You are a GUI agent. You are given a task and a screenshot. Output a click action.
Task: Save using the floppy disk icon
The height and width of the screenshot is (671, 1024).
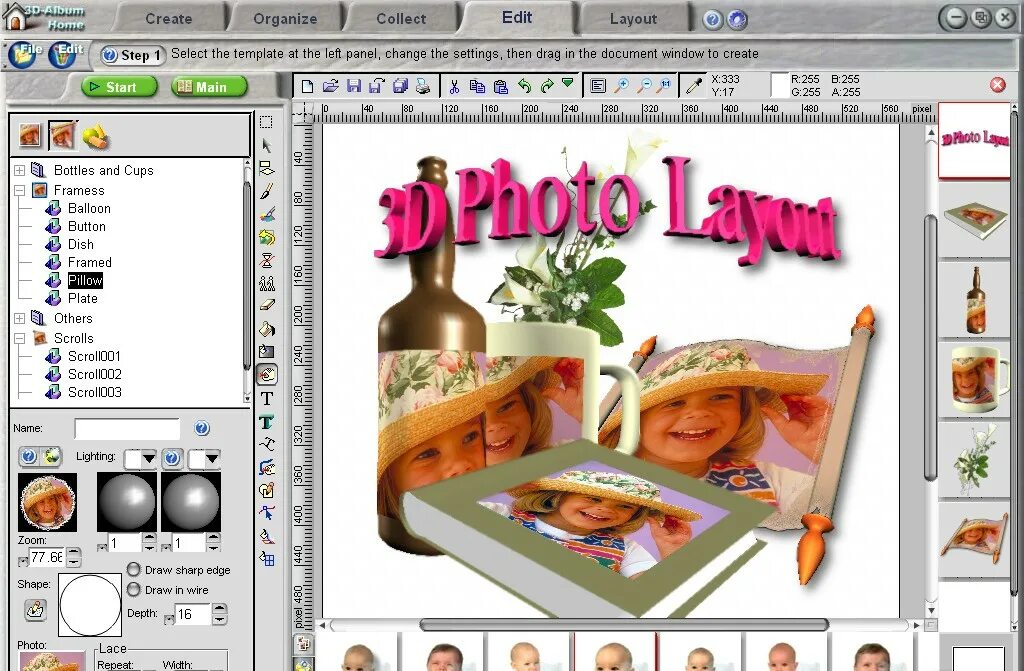(353, 86)
